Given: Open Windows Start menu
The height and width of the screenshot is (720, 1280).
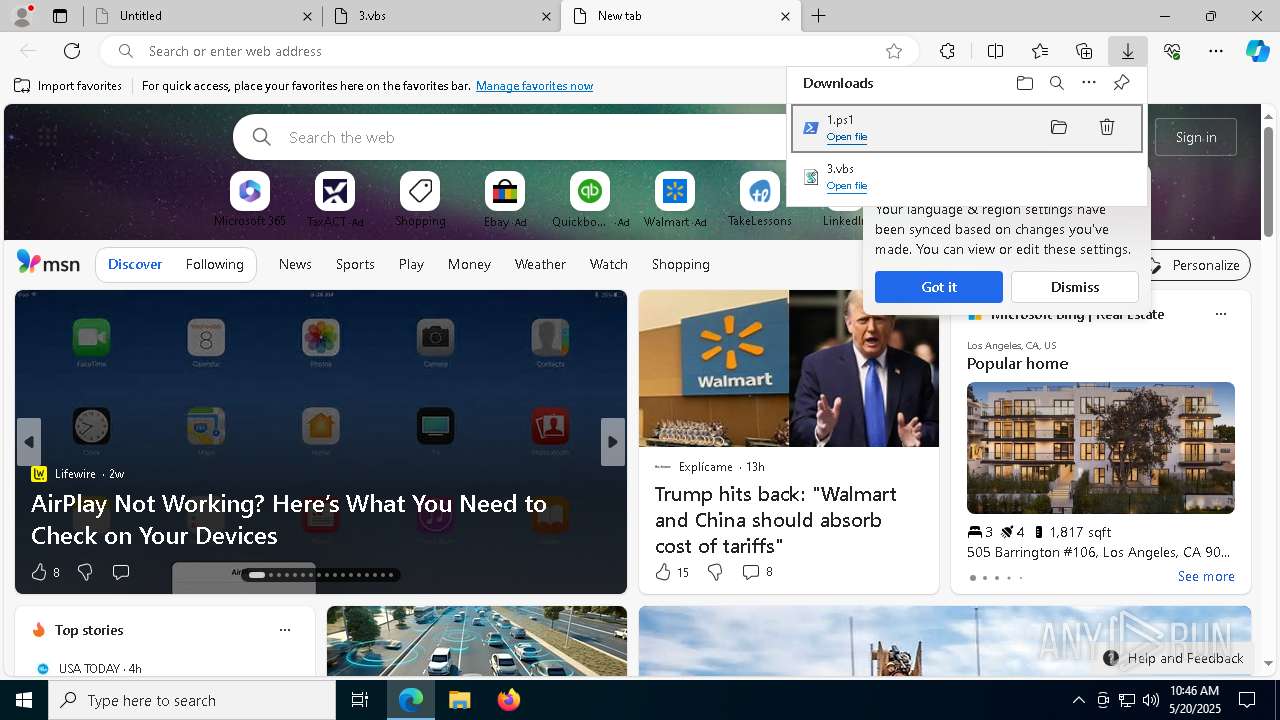Looking at the screenshot, I should 24,700.
